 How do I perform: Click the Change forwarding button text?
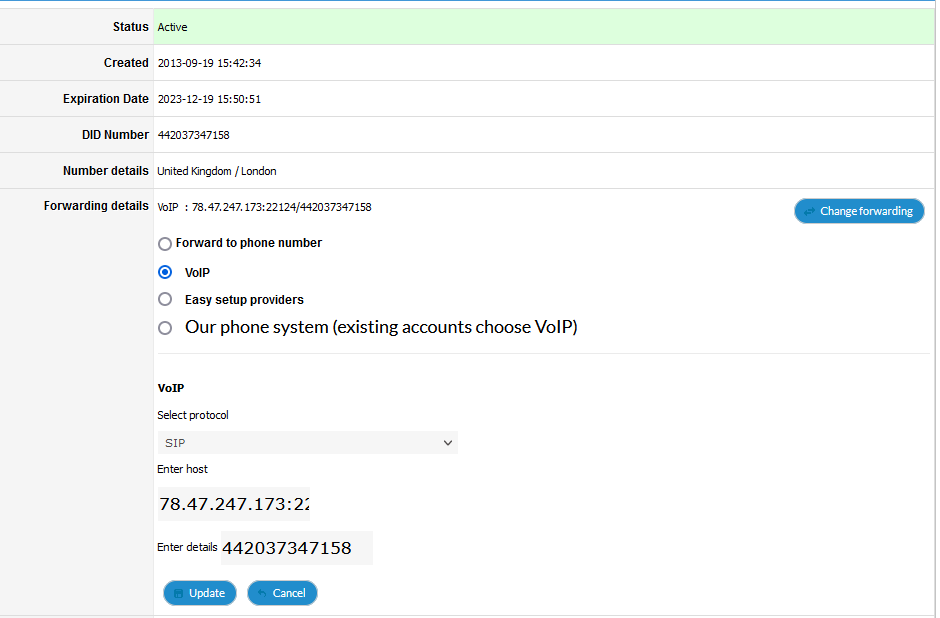866,211
